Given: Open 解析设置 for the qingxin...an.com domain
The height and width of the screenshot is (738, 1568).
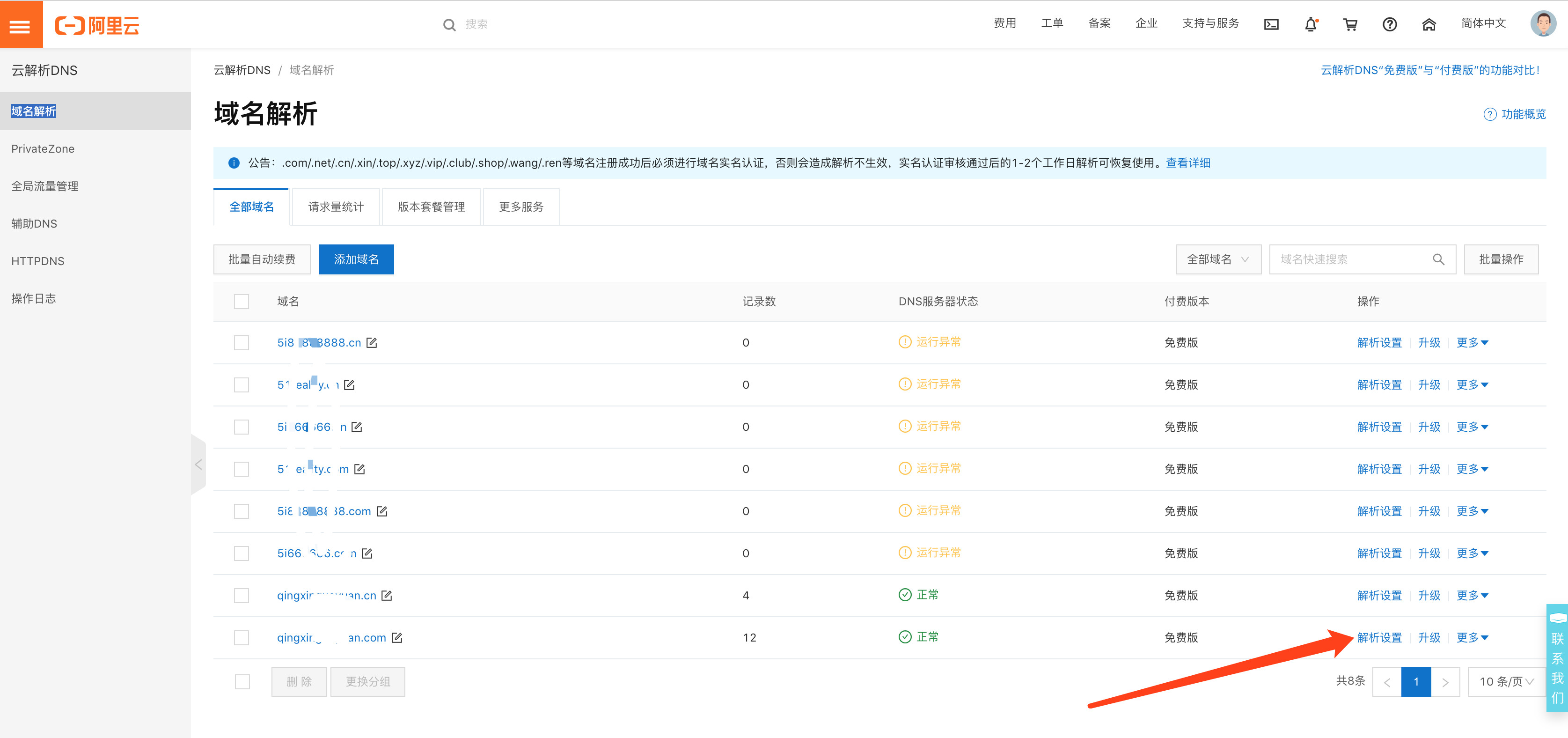Looking at the screenshot, I should [1379, 637].
